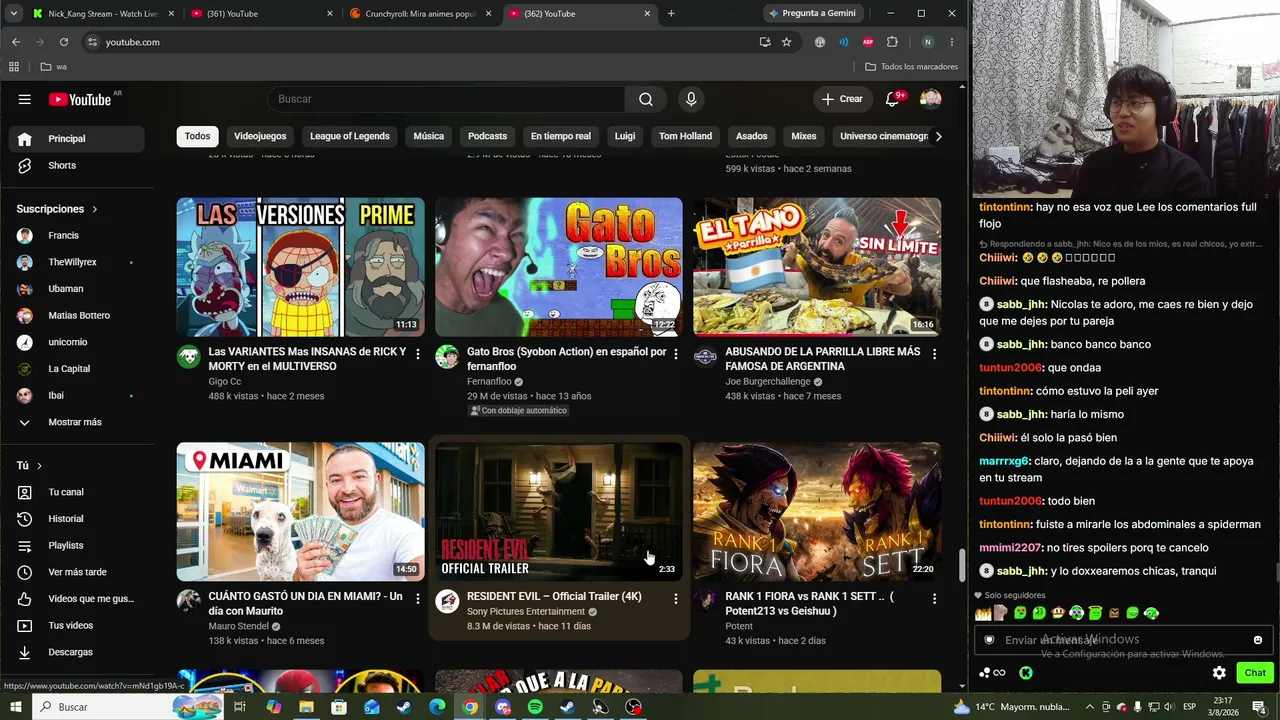Screen dimensions: 1280x720
Task: Open the Chrome apps grid in bookmarks bar
Action: (x=14, y=67)
